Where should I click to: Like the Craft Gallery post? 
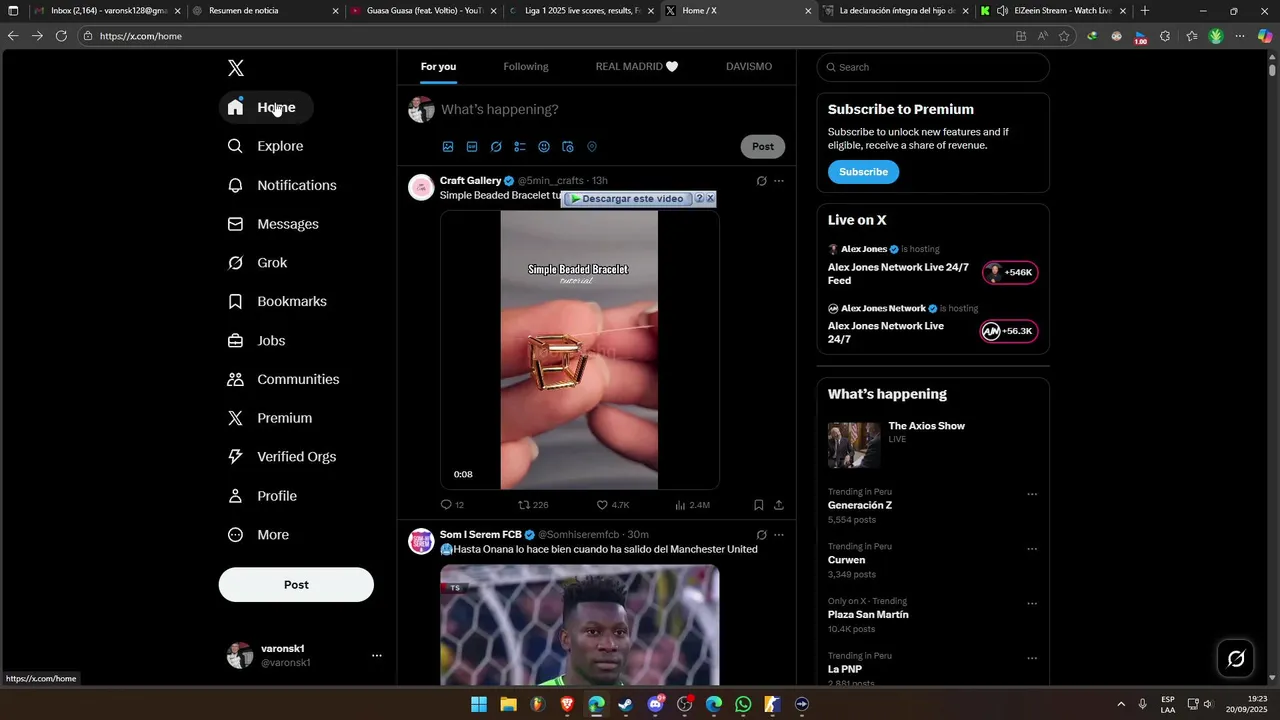pyautogui.click(x=612, y=505)
